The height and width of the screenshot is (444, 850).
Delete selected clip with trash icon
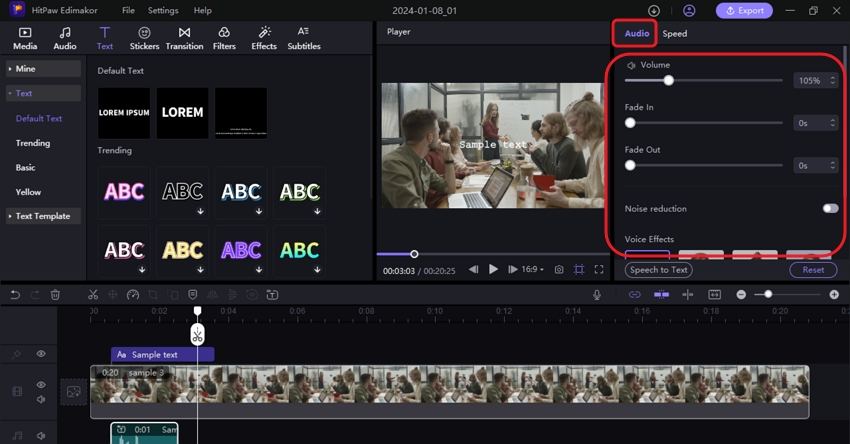point(55,295)
